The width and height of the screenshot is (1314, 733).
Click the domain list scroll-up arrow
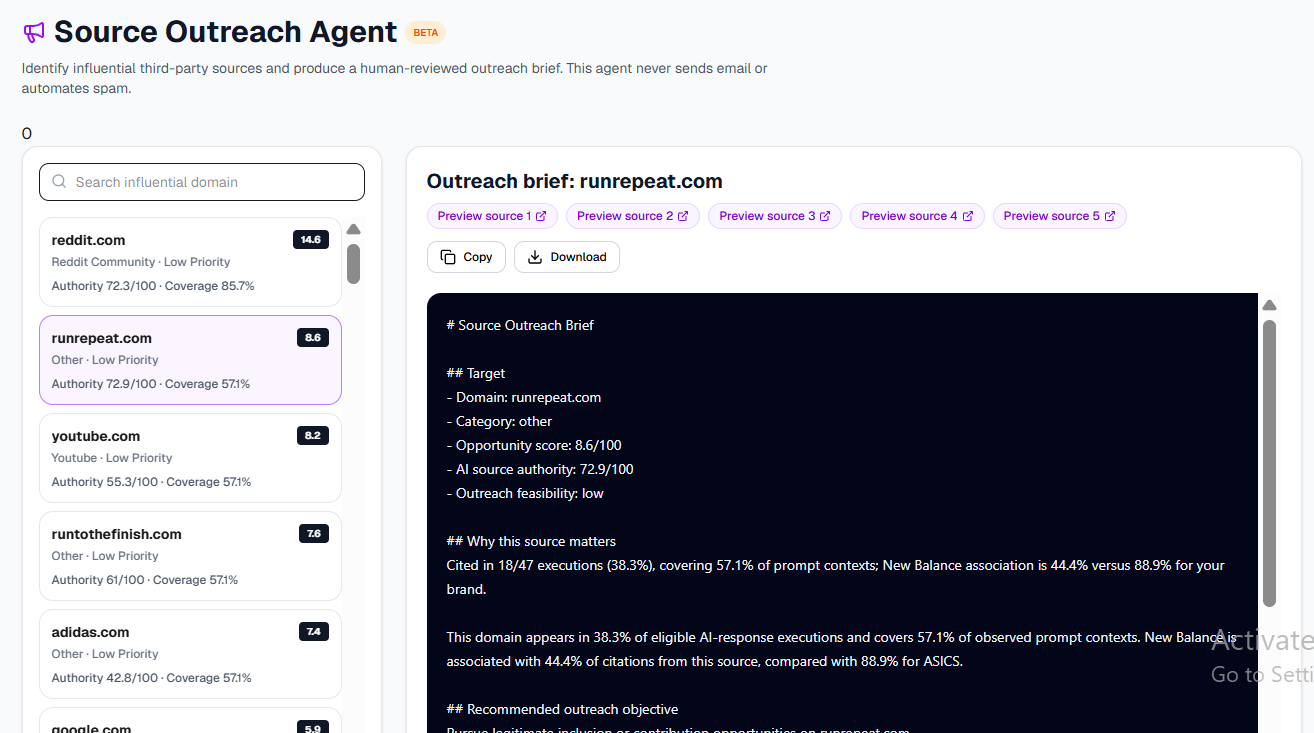353,229
